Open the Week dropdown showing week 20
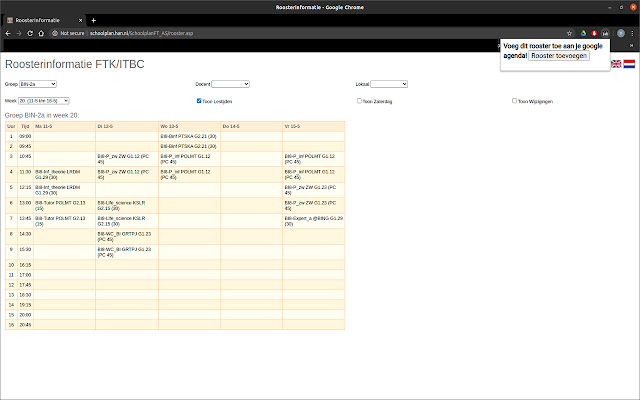 point(44,101)
